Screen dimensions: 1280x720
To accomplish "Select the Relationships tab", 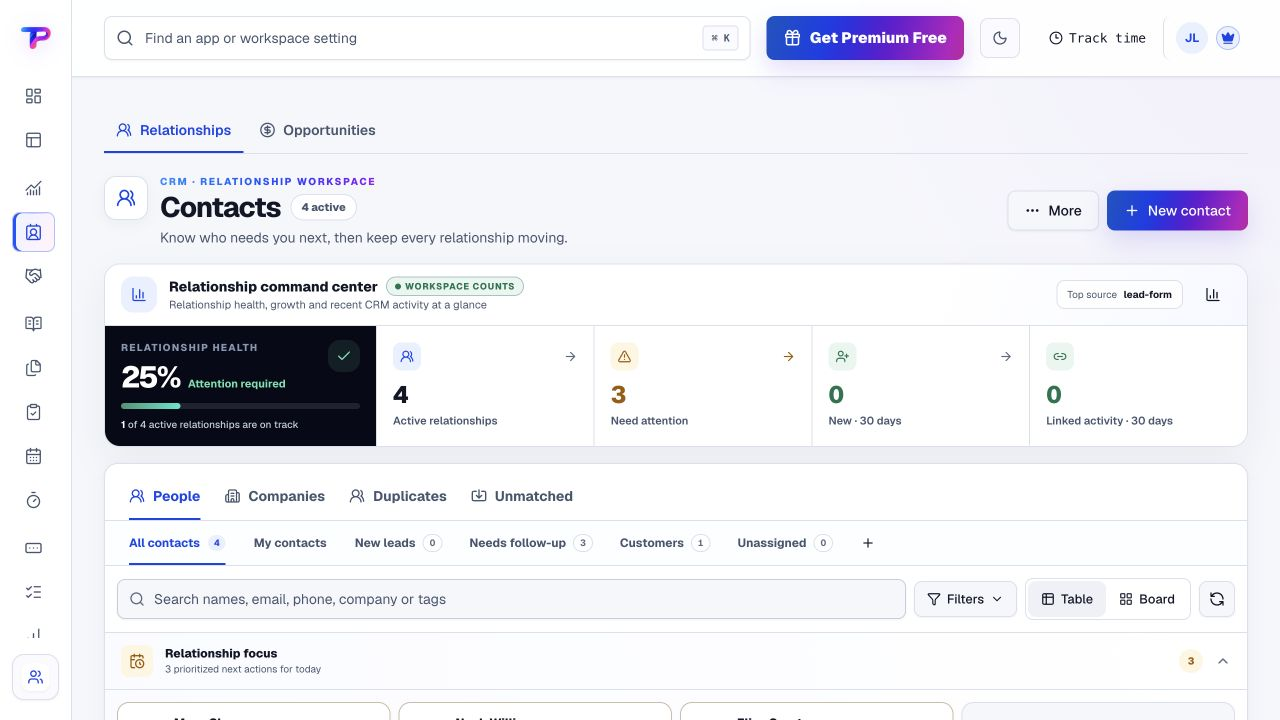I will tap(174, 130).
